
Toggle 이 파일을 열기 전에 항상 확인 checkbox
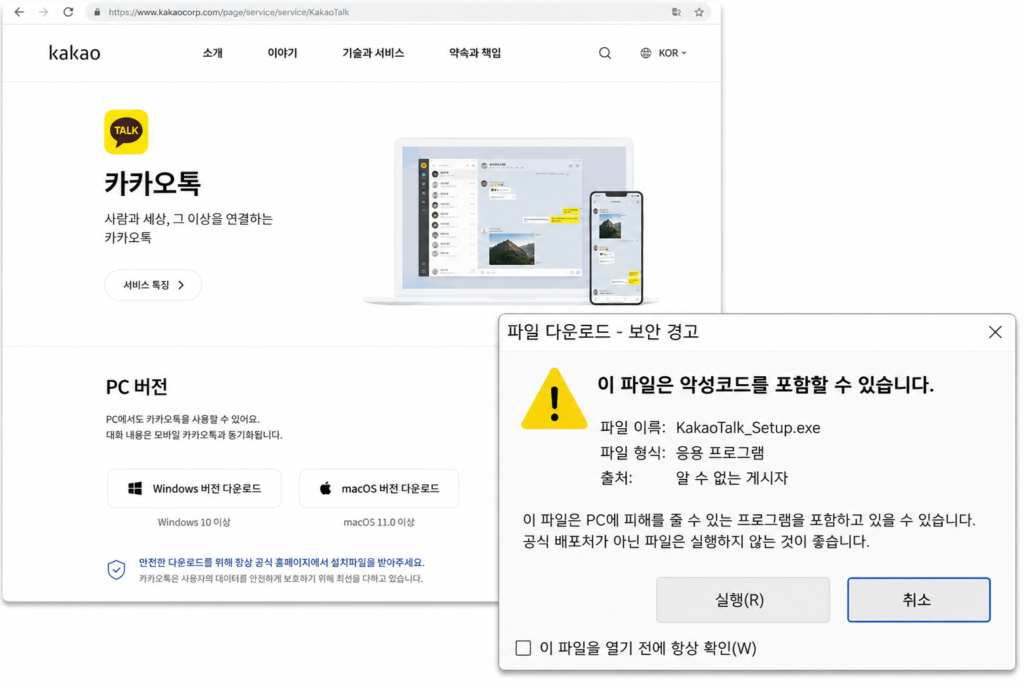tap(523, 648)
